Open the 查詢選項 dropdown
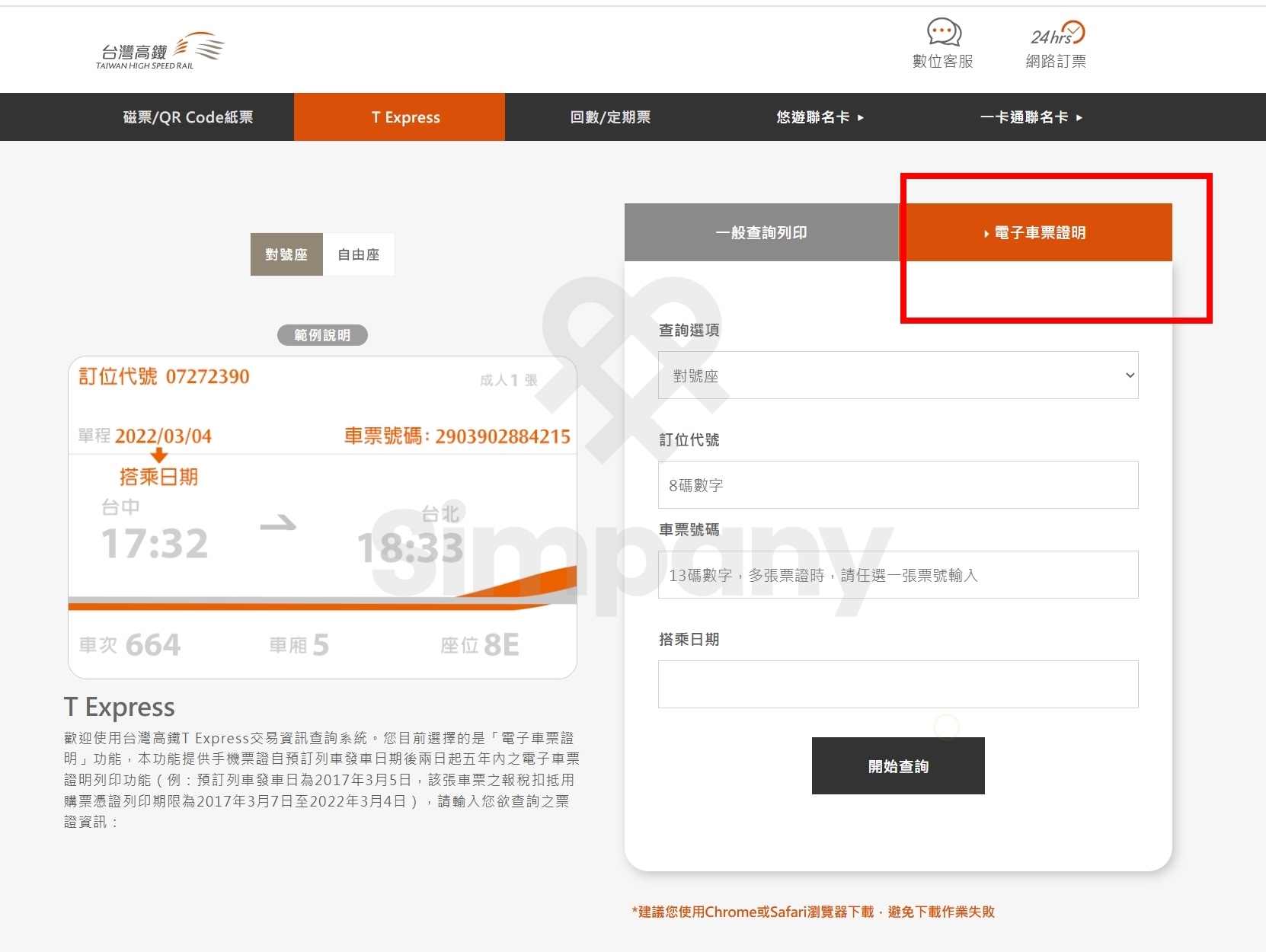 pyautogui.click(x=897, y=375)
